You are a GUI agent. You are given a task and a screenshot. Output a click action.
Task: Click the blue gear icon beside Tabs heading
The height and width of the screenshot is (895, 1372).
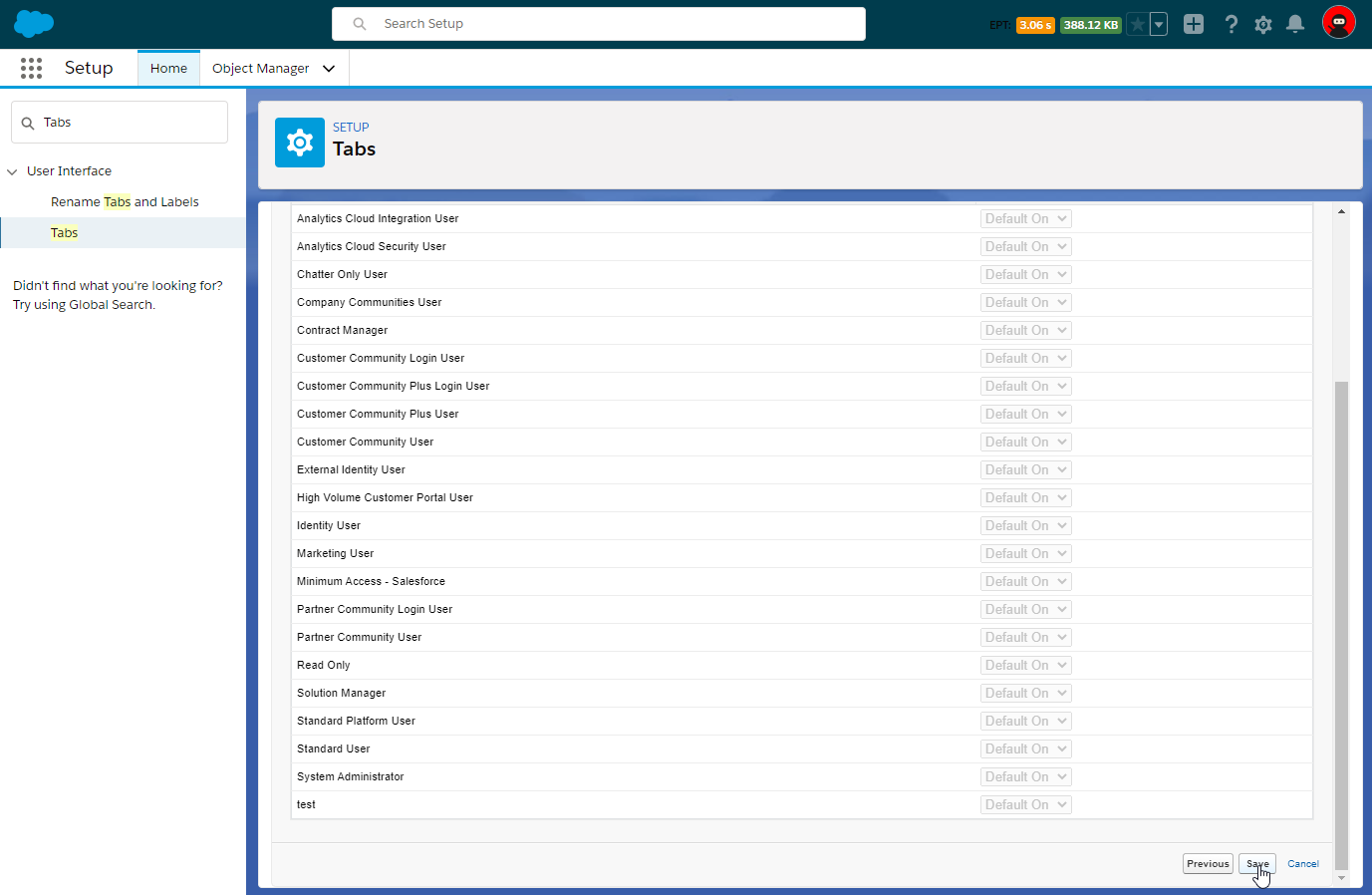(x=300, y=143)
